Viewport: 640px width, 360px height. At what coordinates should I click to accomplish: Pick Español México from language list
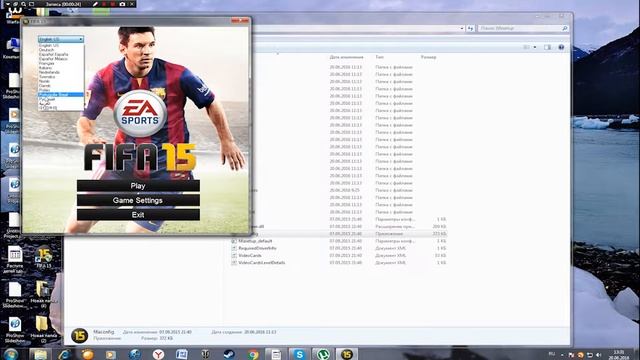click(61, 59)
